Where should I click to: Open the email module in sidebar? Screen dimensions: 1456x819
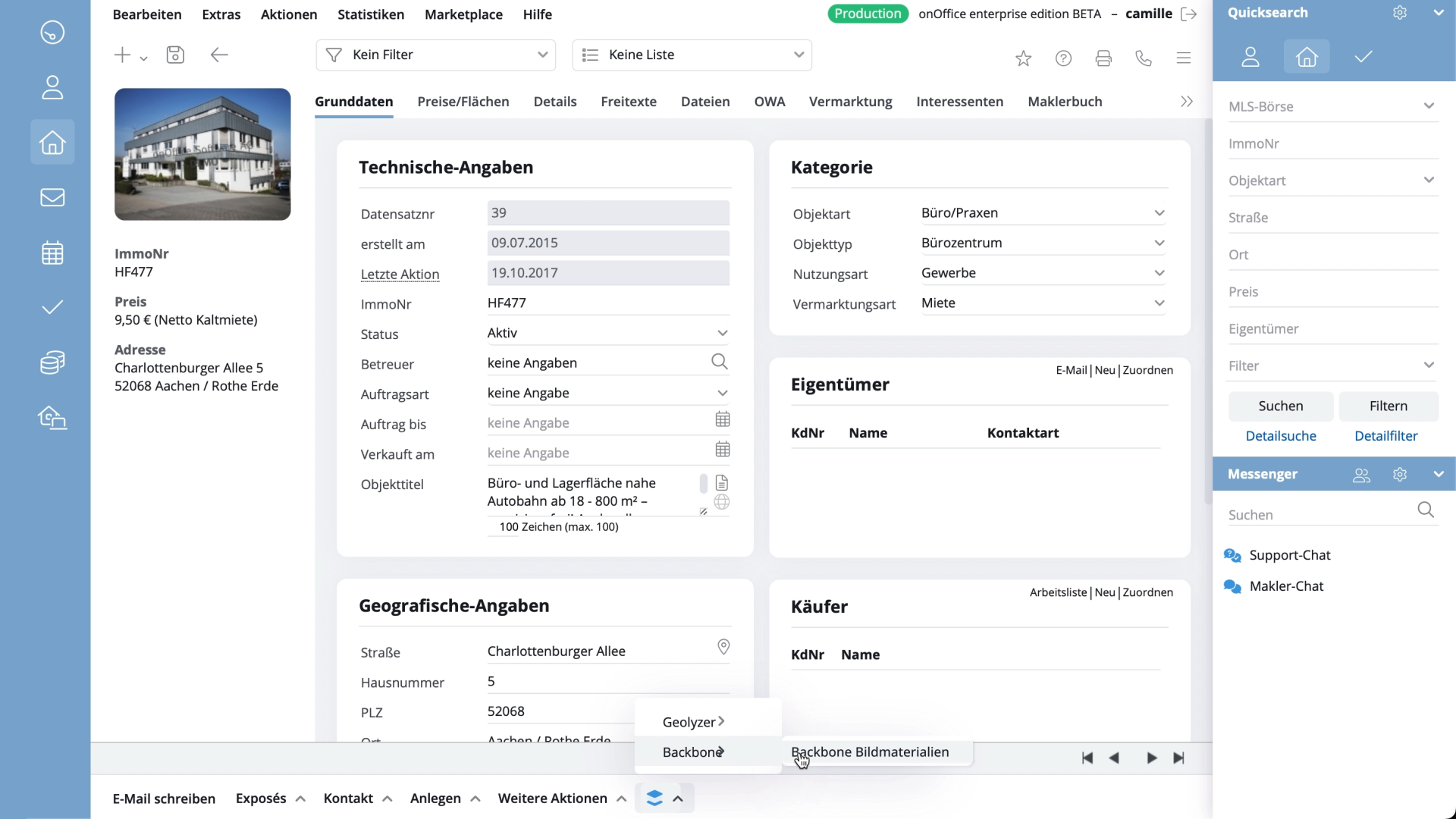point(52,198)
